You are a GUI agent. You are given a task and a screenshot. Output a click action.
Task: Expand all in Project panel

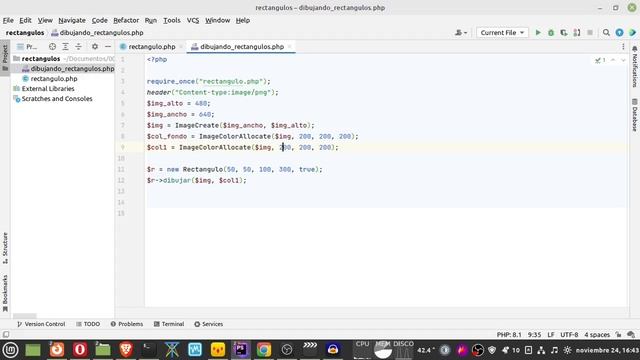[65, 47]
